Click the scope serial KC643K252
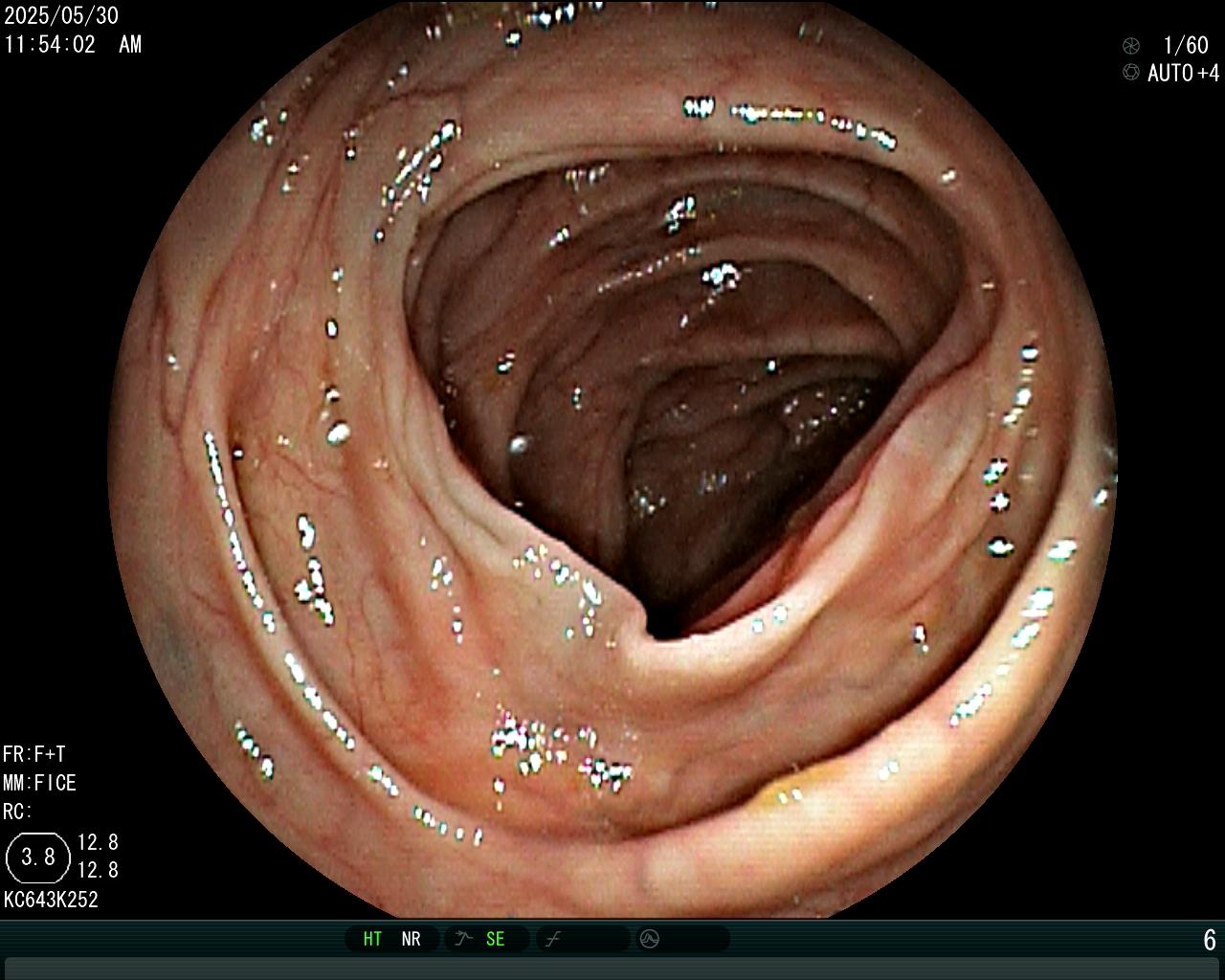The height and width of the screenshot is (980, 1225). [52, 900]
